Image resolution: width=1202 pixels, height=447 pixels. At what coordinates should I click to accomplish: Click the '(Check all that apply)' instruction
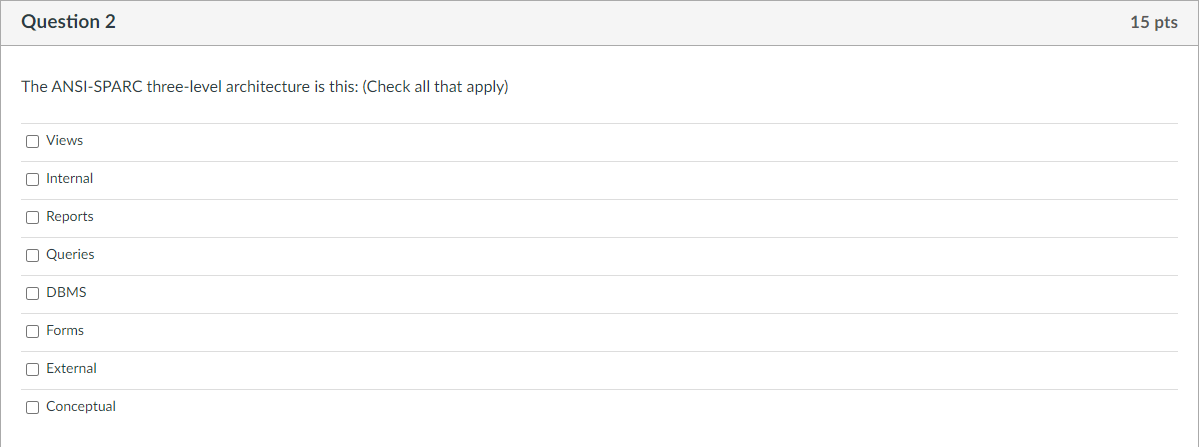click(x=436, y=88)
